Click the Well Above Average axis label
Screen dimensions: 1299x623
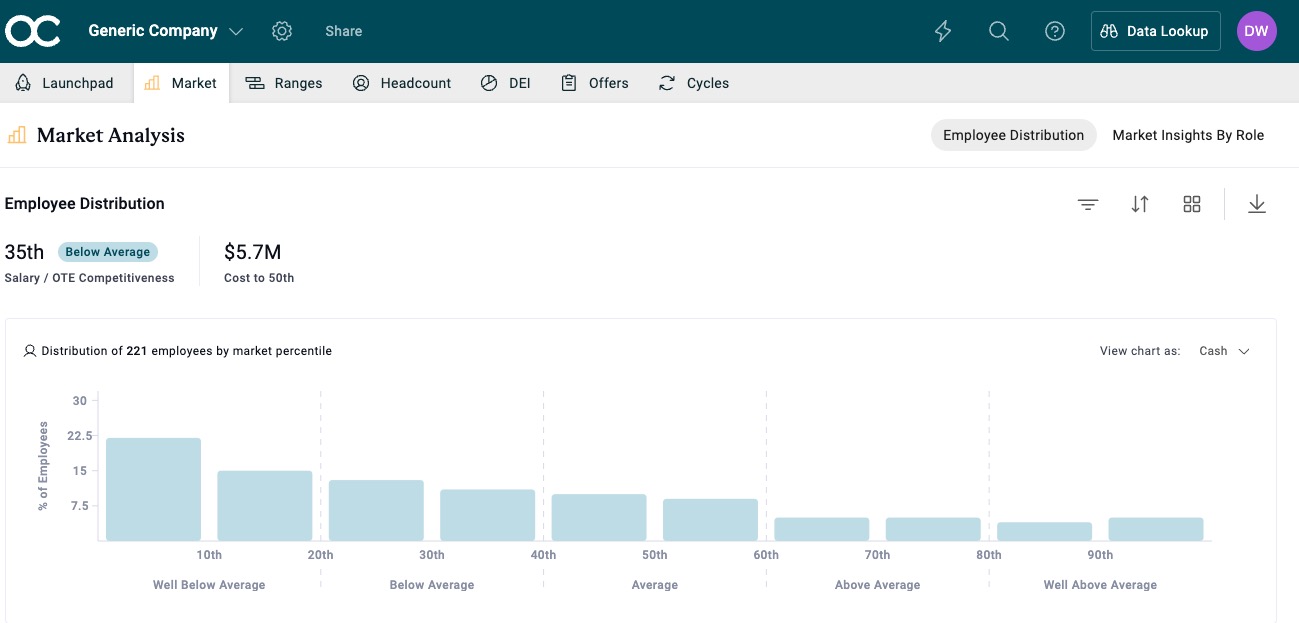click(1100, 585)
